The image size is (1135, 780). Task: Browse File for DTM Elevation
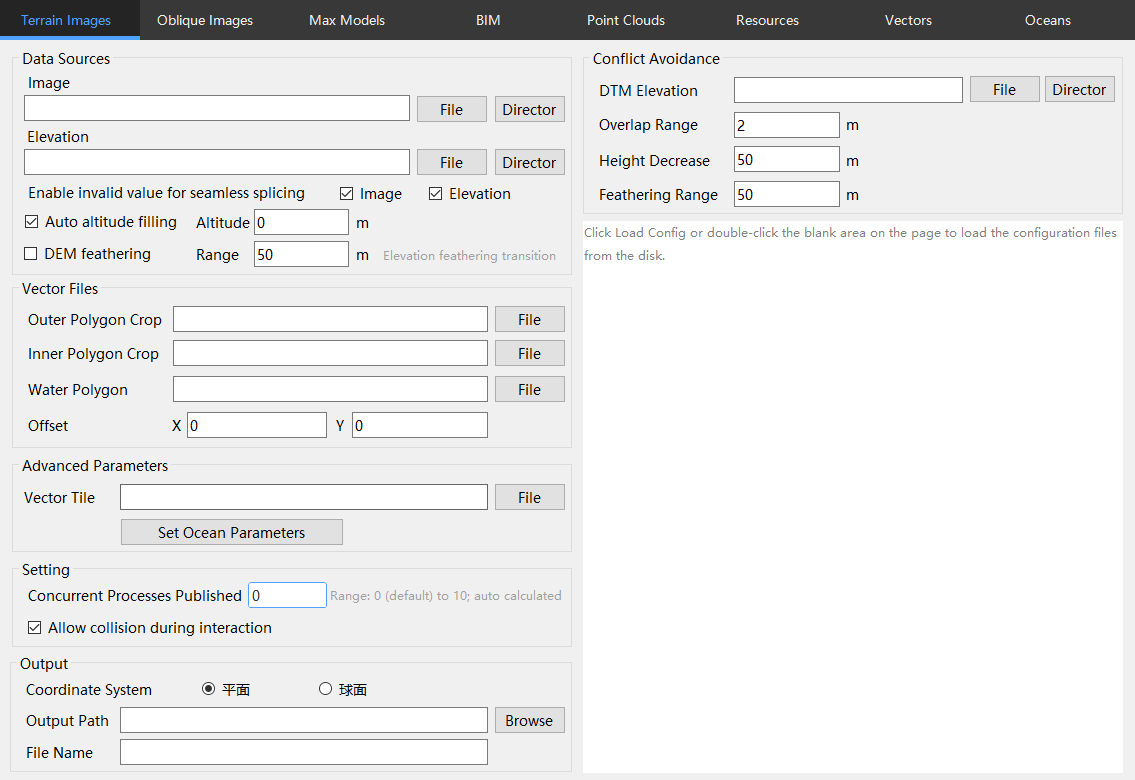(x=1005, y=89)
